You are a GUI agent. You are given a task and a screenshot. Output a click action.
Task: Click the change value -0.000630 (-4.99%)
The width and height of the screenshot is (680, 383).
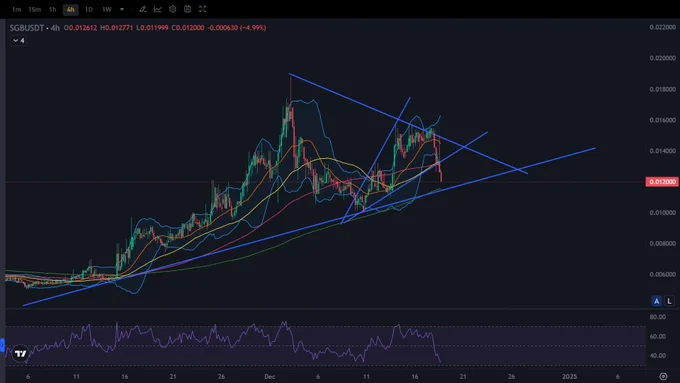coord(237,28)
